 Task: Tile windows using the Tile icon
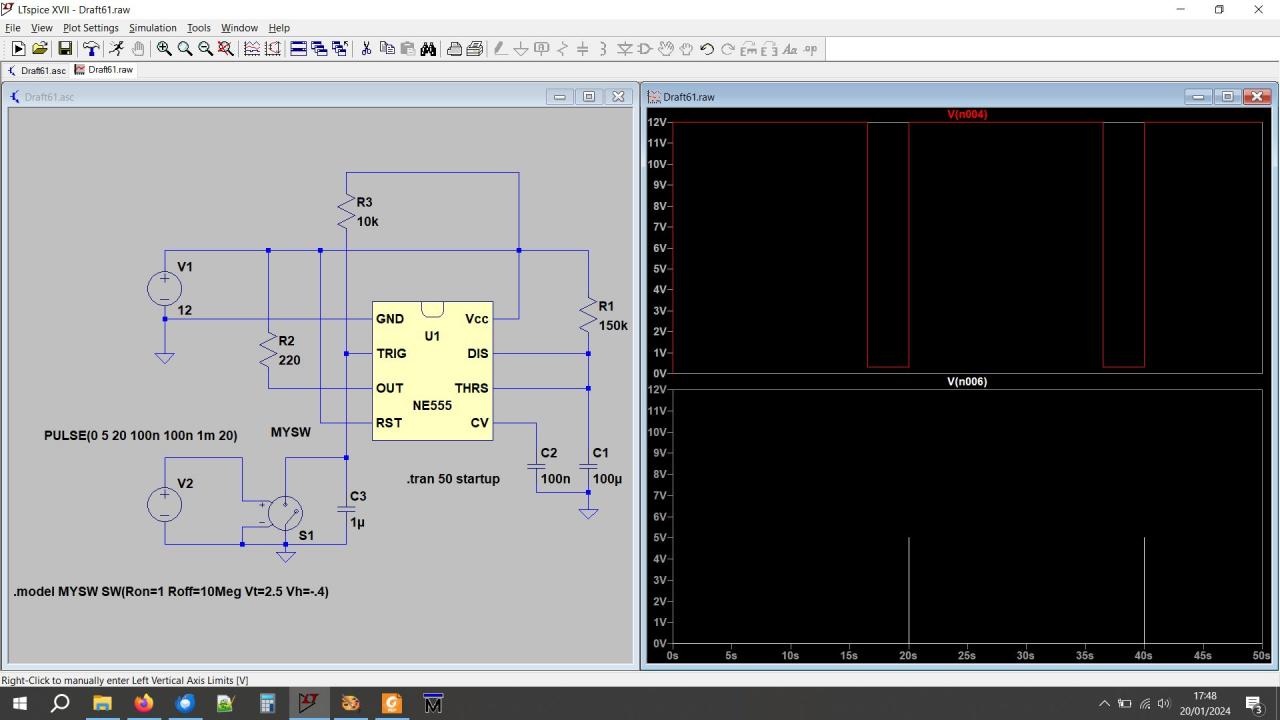coord(298,49)
